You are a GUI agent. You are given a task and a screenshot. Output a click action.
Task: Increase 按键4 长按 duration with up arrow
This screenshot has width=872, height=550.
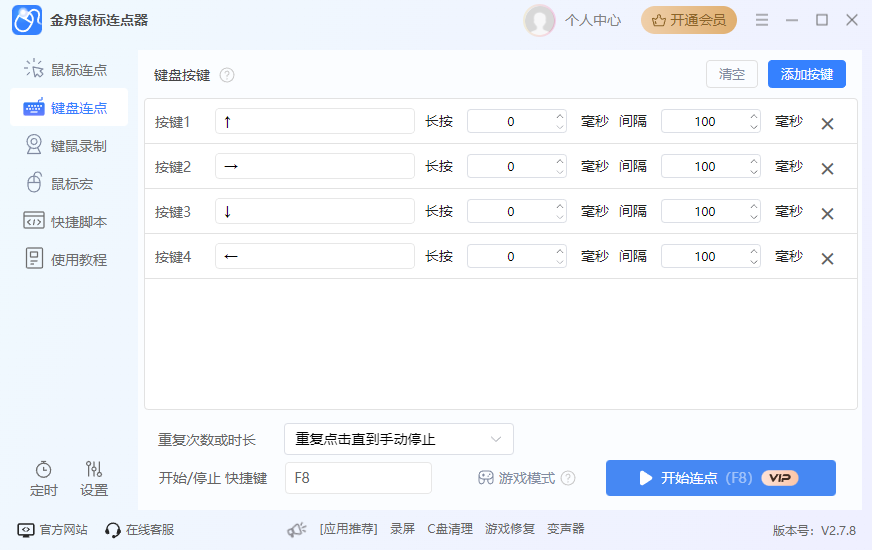tap(560, 251)
